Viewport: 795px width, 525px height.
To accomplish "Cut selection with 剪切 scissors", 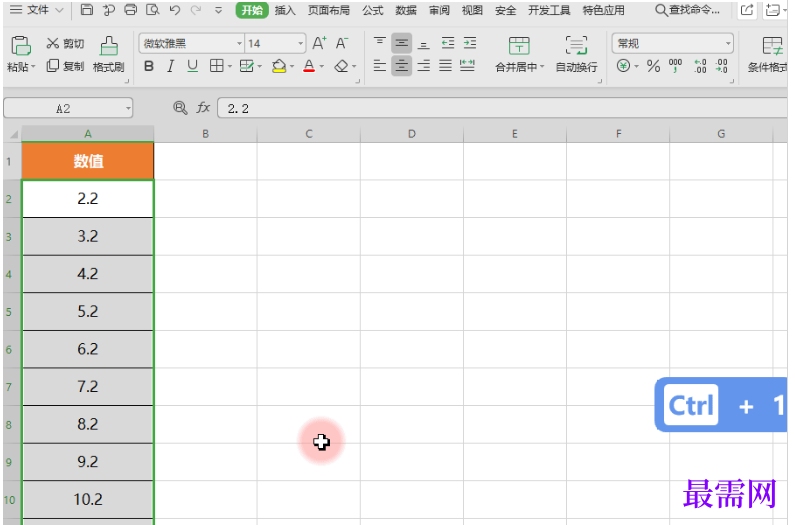I will pyautogui.click(x=65, y=44).
